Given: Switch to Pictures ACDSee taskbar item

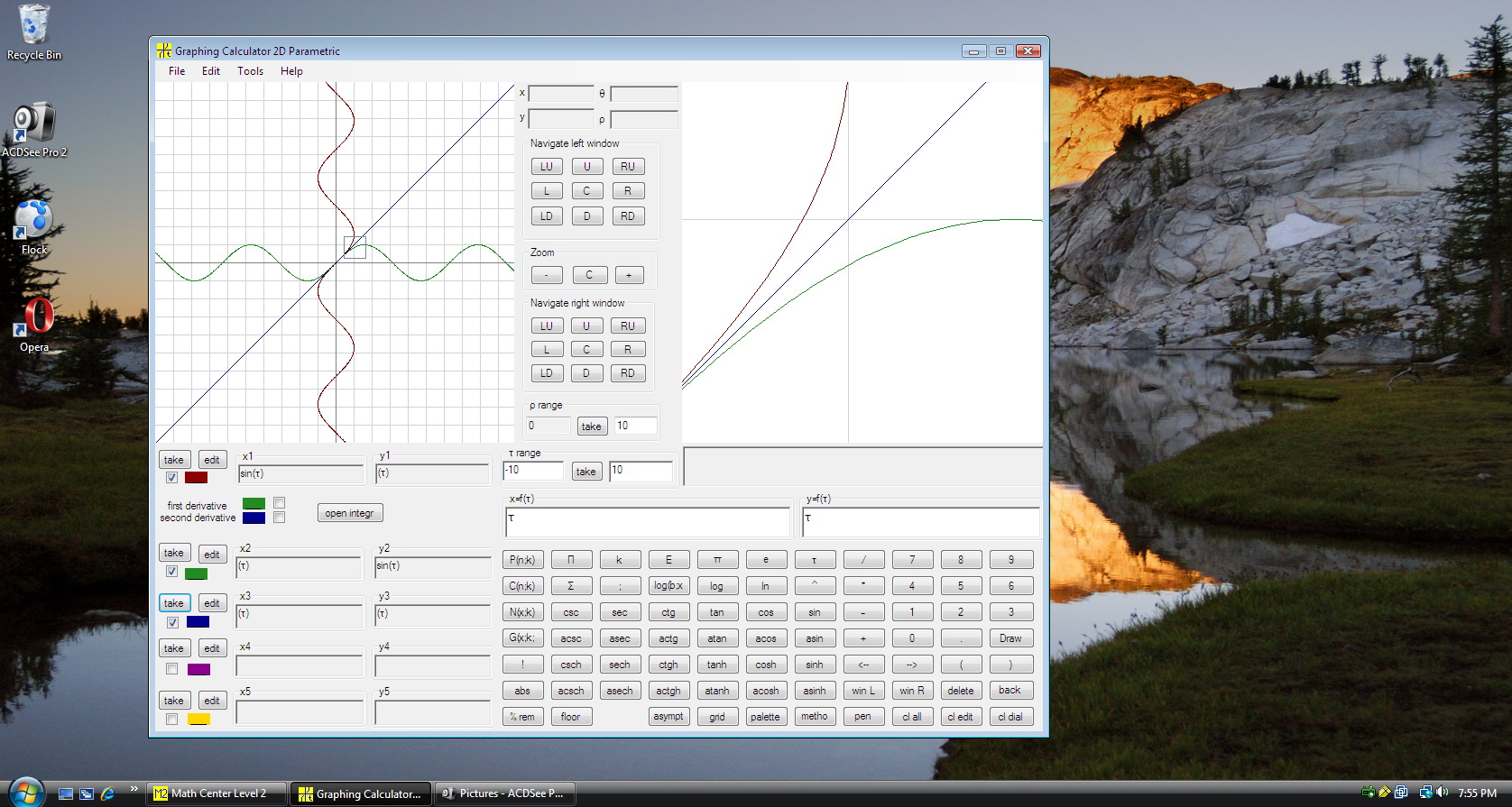Looking at the screenshot, I should (504, 793).
